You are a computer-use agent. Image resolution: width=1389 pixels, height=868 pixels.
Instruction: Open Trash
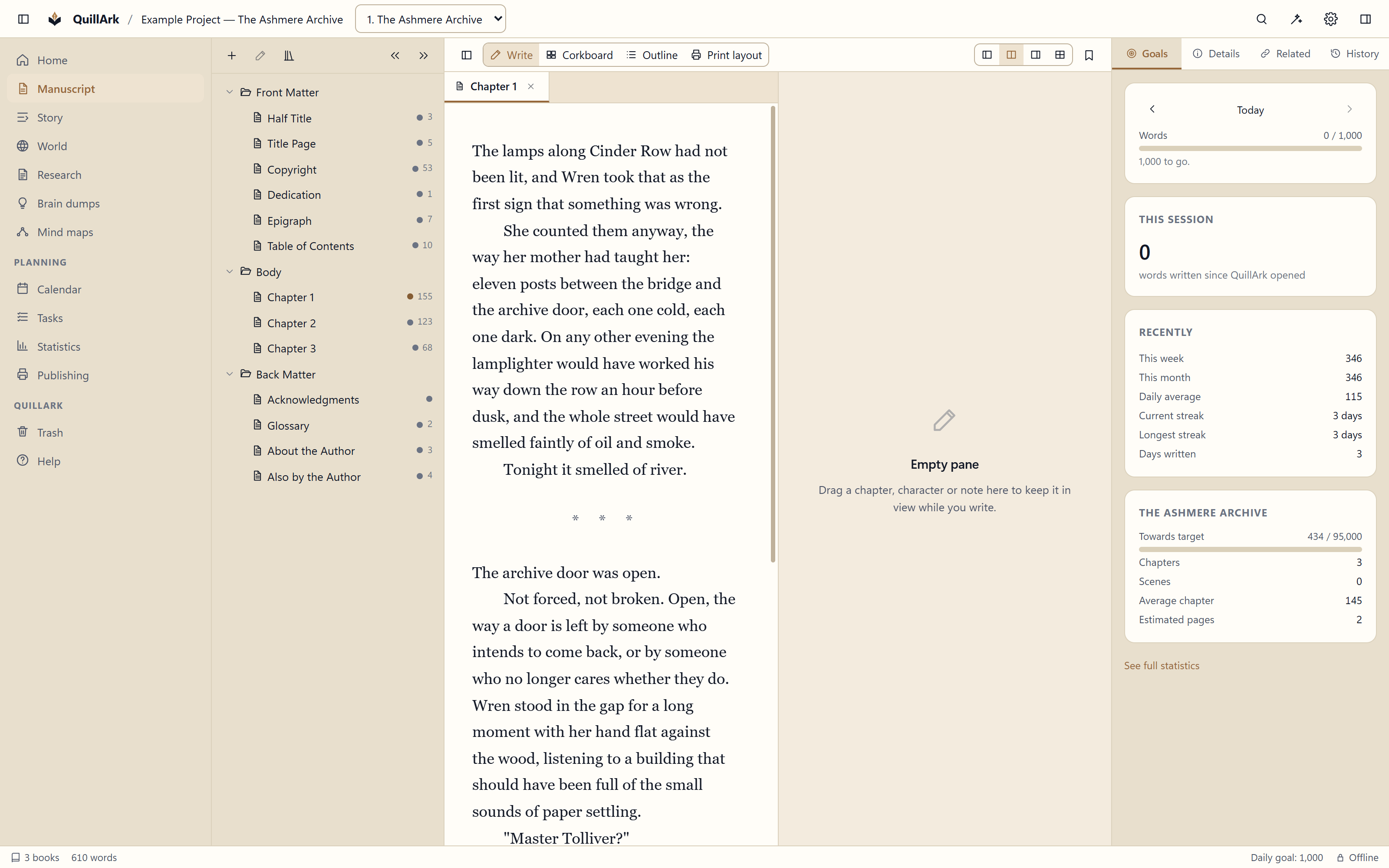[x=105, y=432]
